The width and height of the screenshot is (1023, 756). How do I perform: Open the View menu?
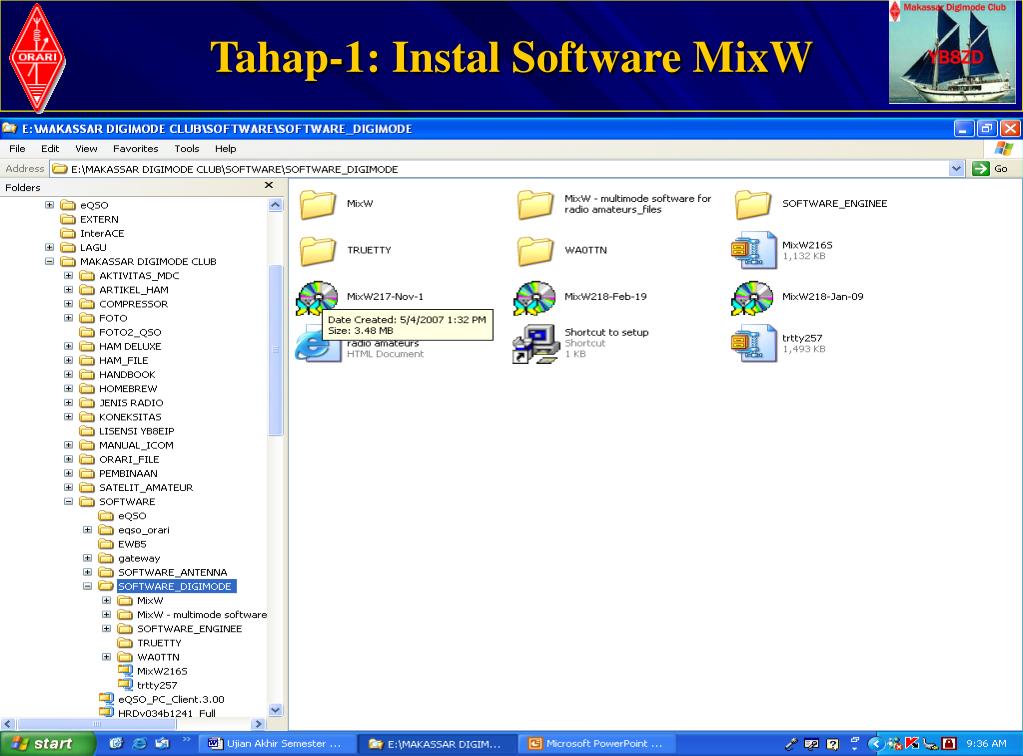(x=86, y=149)
